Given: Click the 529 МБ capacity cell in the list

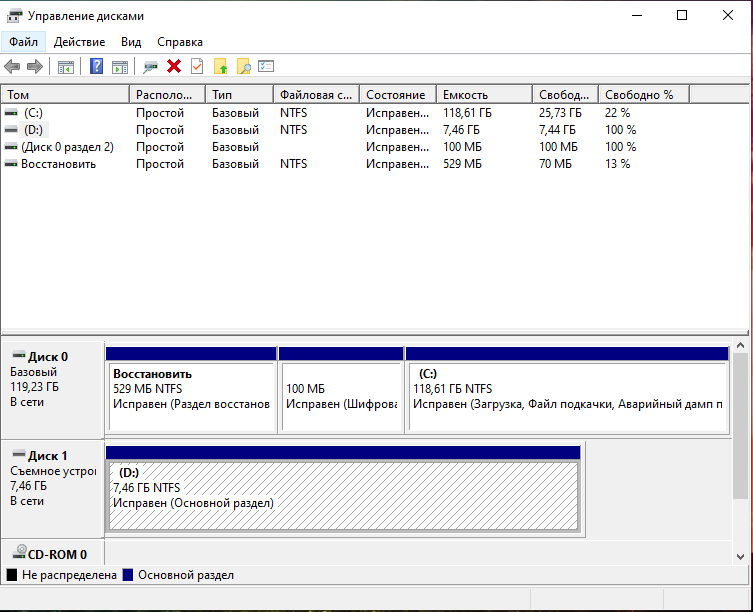Looking at the screenshot, I should [x=462, y=164].
